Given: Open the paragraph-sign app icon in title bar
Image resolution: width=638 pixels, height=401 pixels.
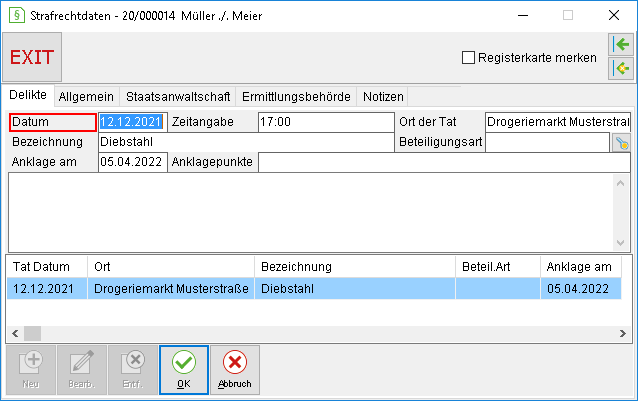Looking at the screenshot, I should coord(17,15).
